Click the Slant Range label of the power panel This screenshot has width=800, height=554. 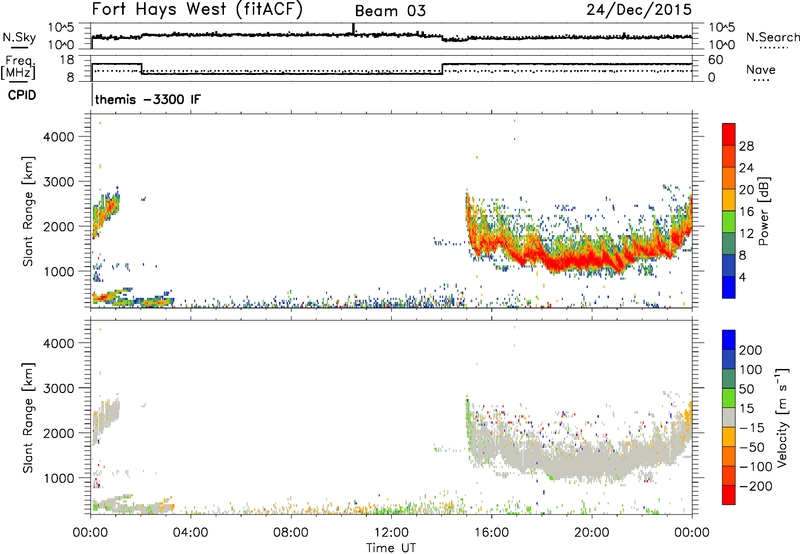(x=28, y=211)
